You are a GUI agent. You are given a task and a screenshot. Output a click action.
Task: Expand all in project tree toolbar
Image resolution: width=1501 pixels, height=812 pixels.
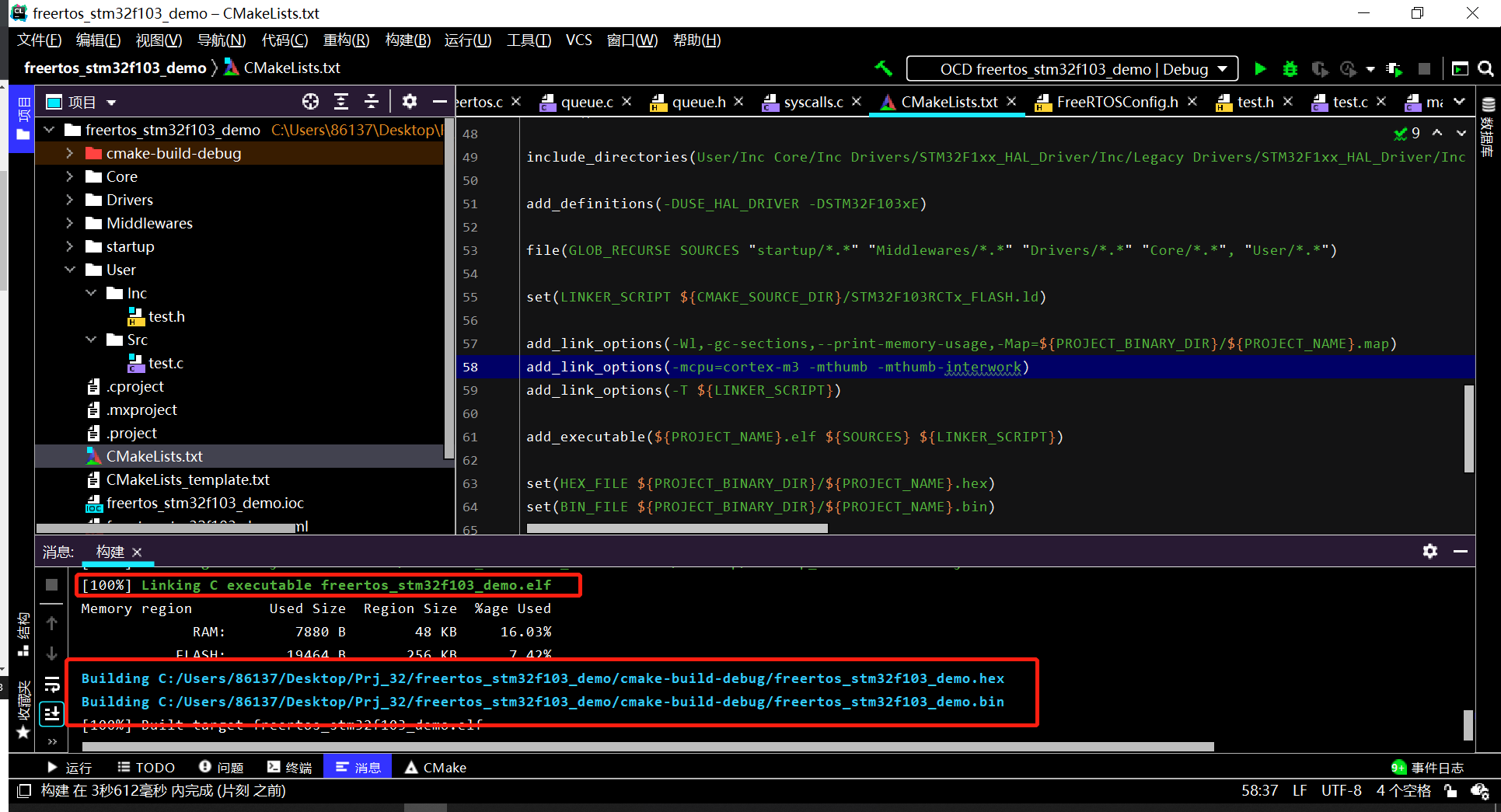click(341, 102)
